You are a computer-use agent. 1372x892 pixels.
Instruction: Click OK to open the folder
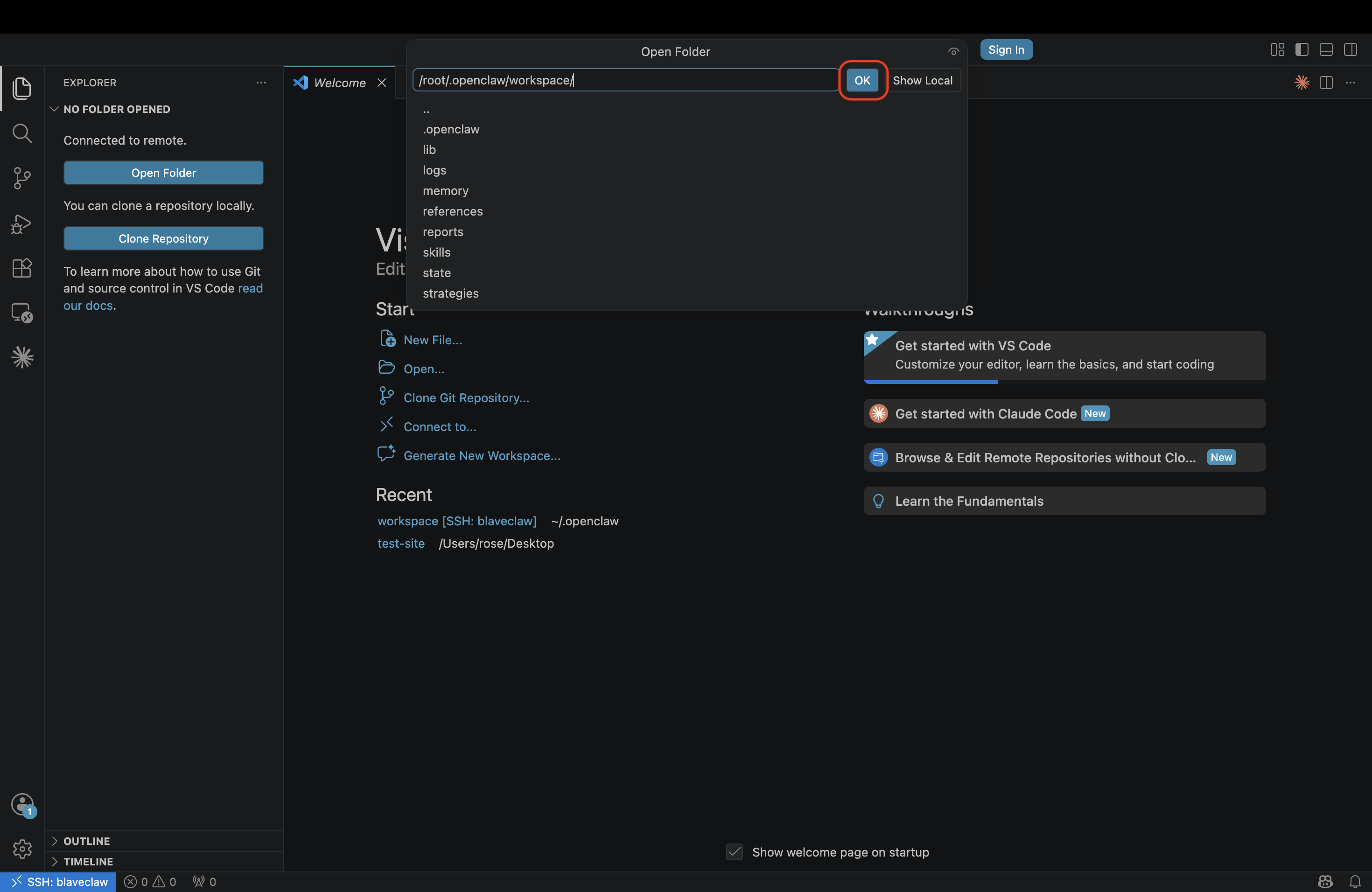(x=862, y=80)
